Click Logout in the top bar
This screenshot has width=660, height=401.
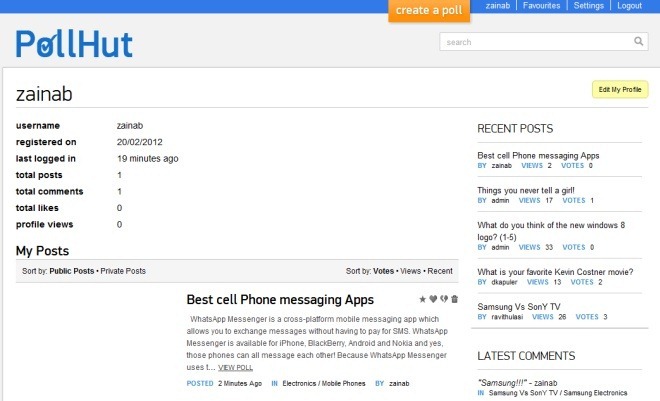629,5
